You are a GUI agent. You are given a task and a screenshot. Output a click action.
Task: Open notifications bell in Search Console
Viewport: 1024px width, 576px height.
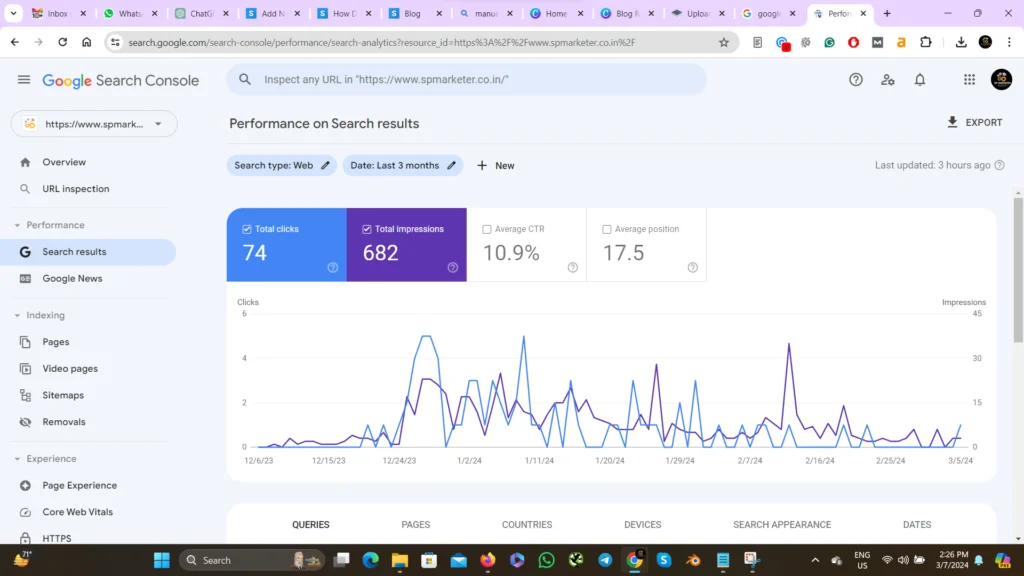click(x=920, y=80)
